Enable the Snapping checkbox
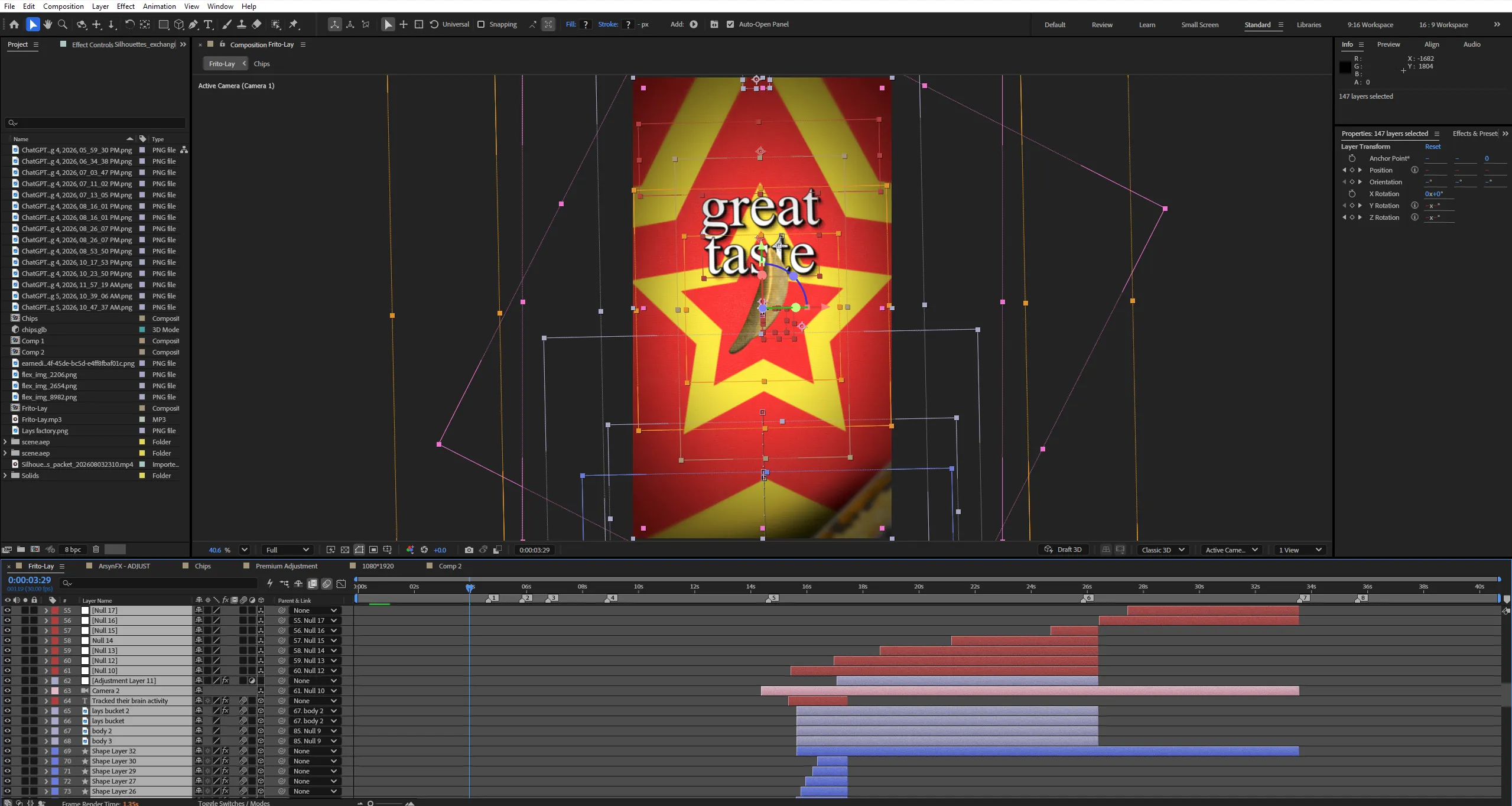The image size is (1512, 806). [481, 24]
